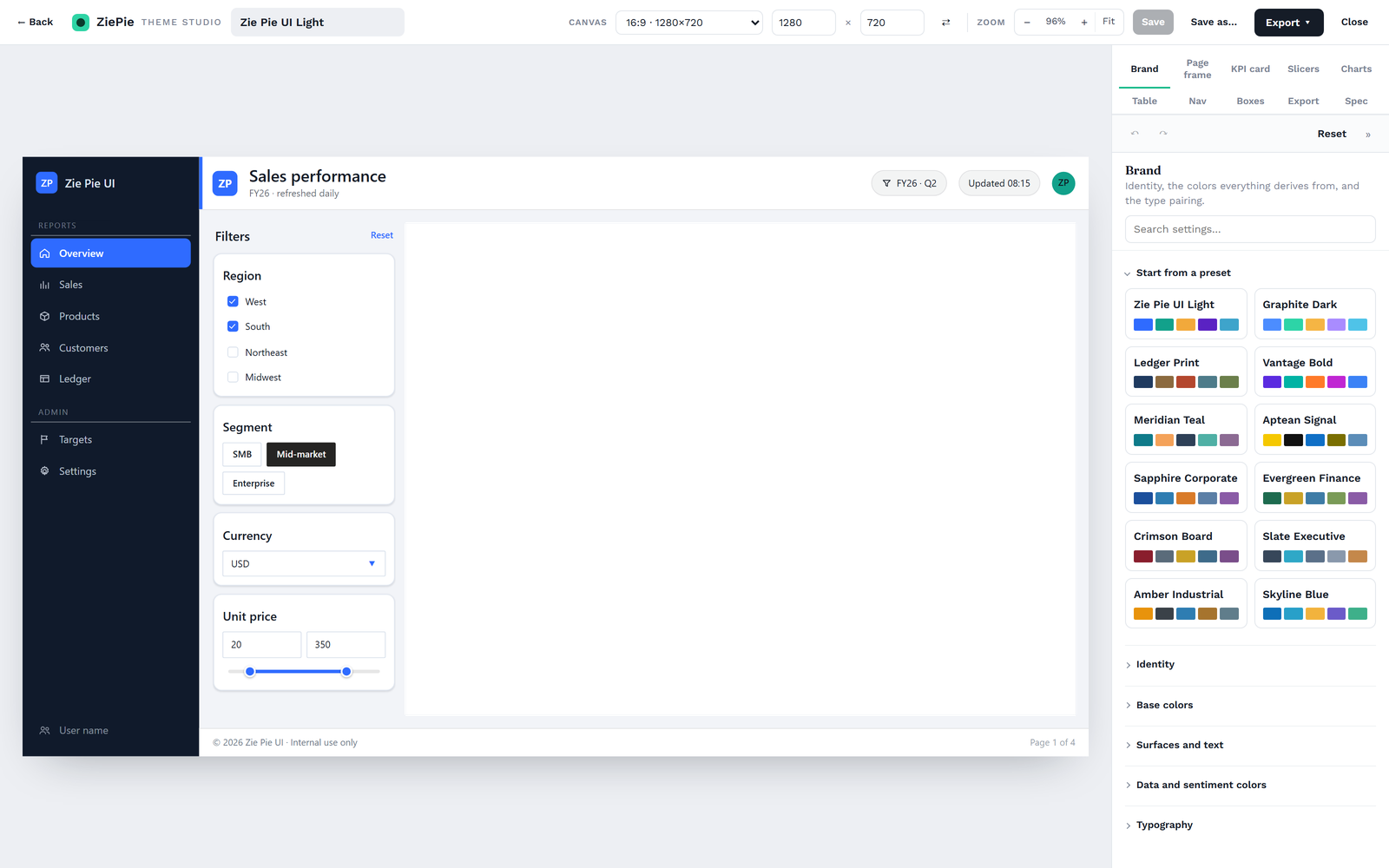1389x868 pixels.
Task: Switch to the KPI card tab
Action: point(1250,69)
